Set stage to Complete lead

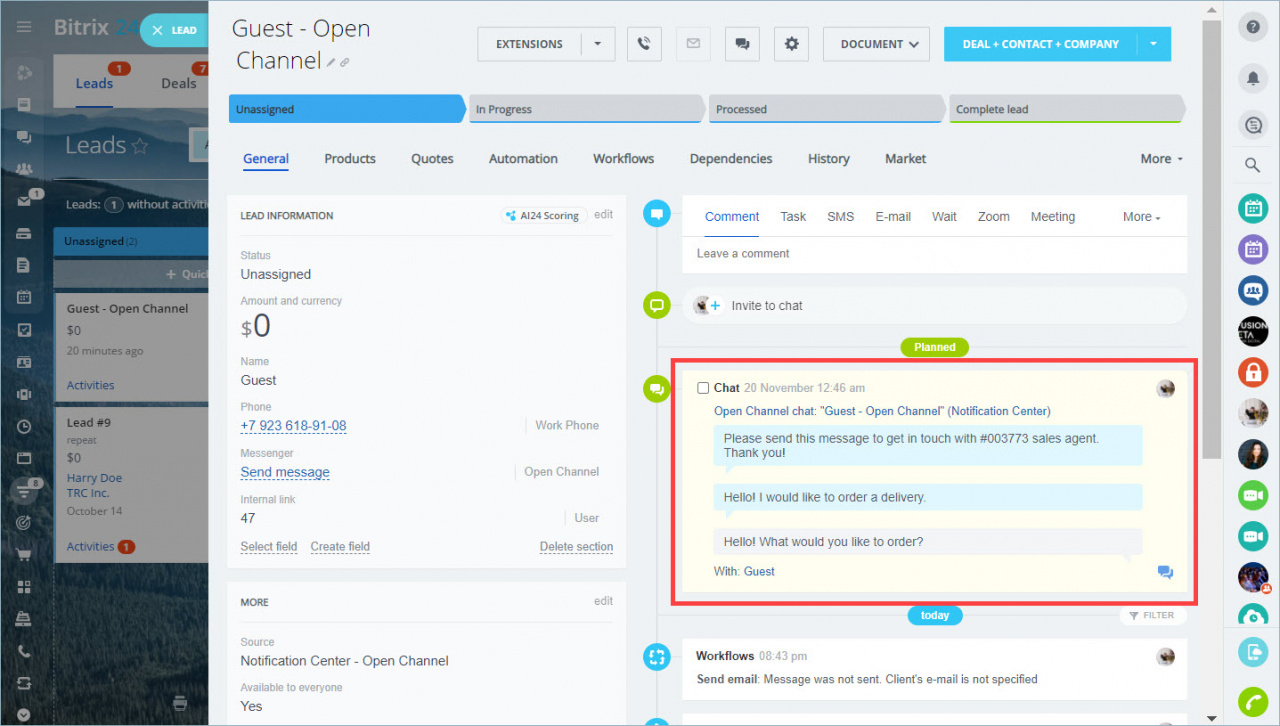click(x=1067, y=109)
